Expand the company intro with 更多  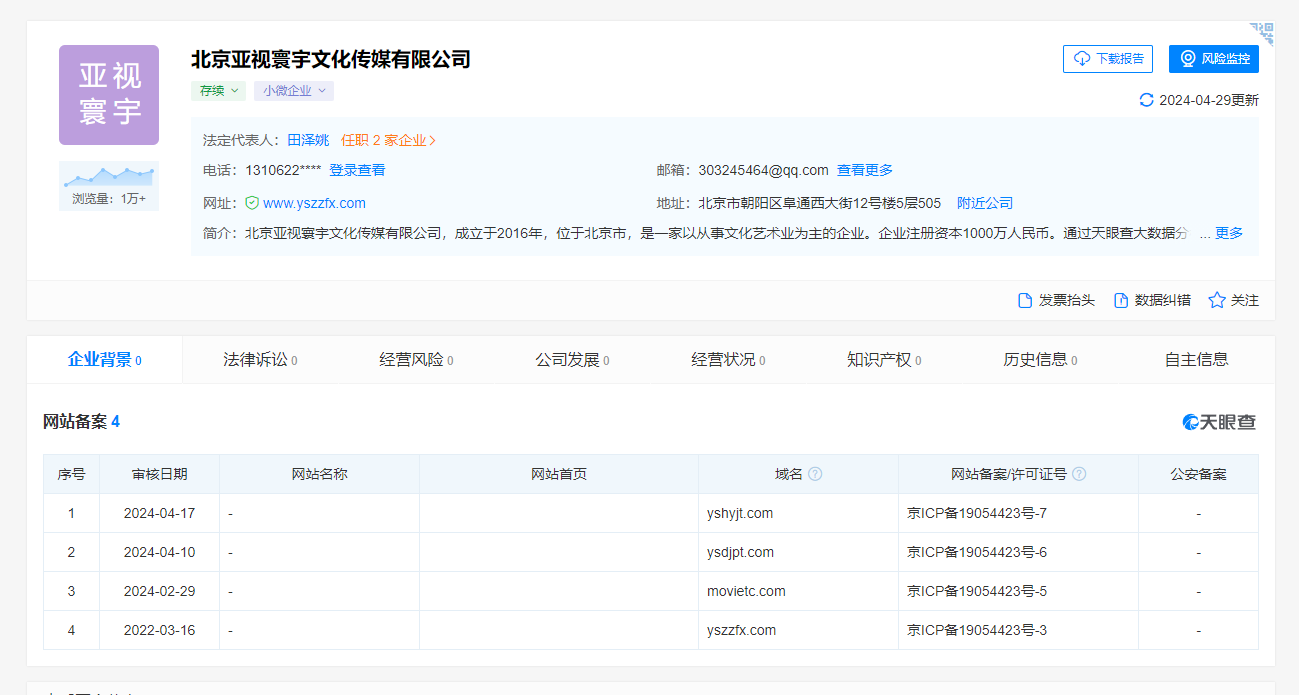click(1229, 233)
